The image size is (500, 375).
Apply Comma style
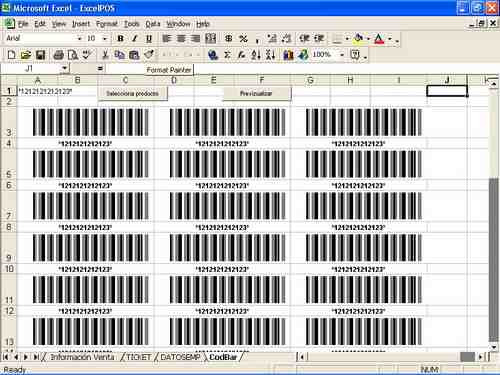coord(257,39)
